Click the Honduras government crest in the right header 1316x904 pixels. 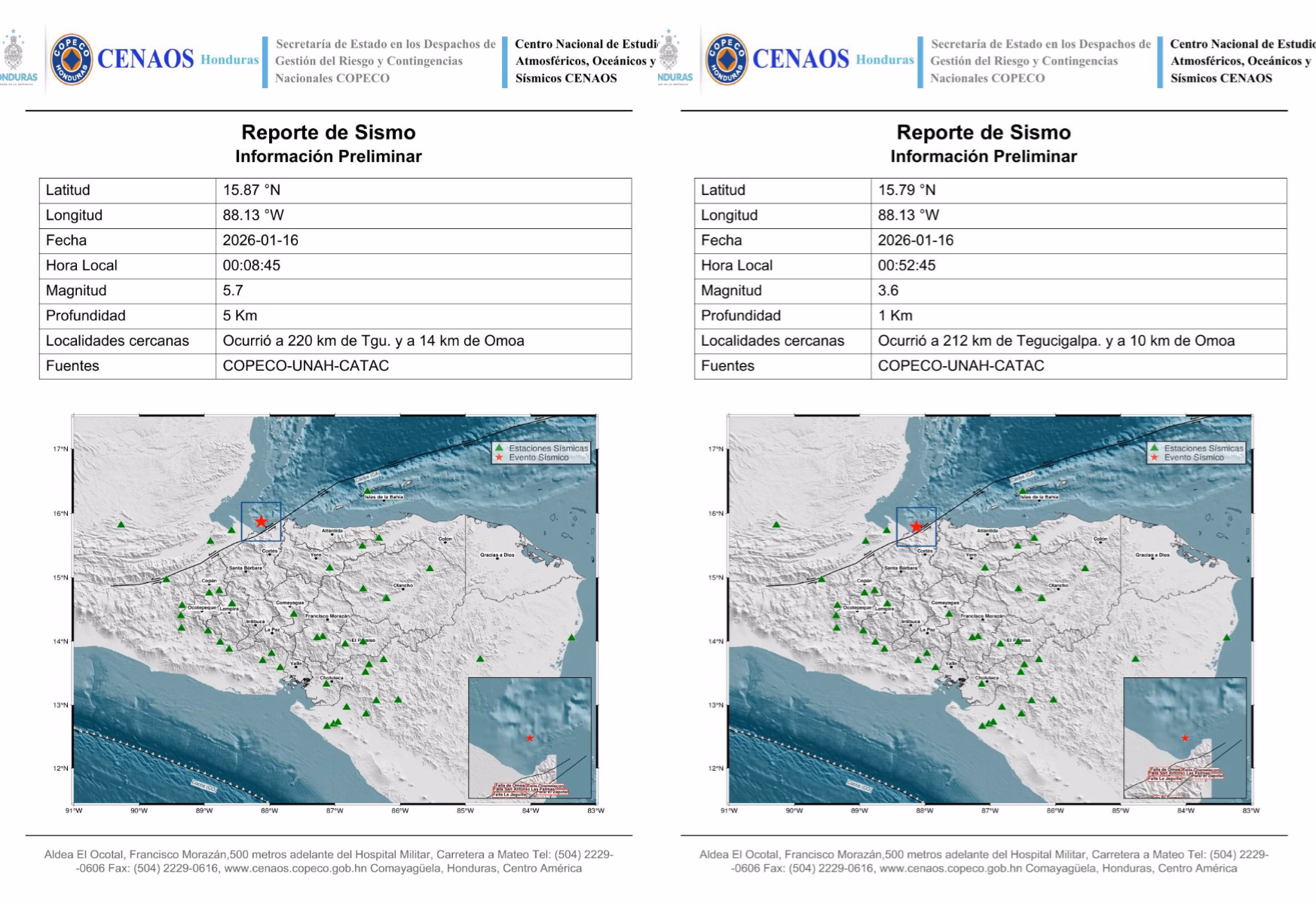click(x=669, y=54)
